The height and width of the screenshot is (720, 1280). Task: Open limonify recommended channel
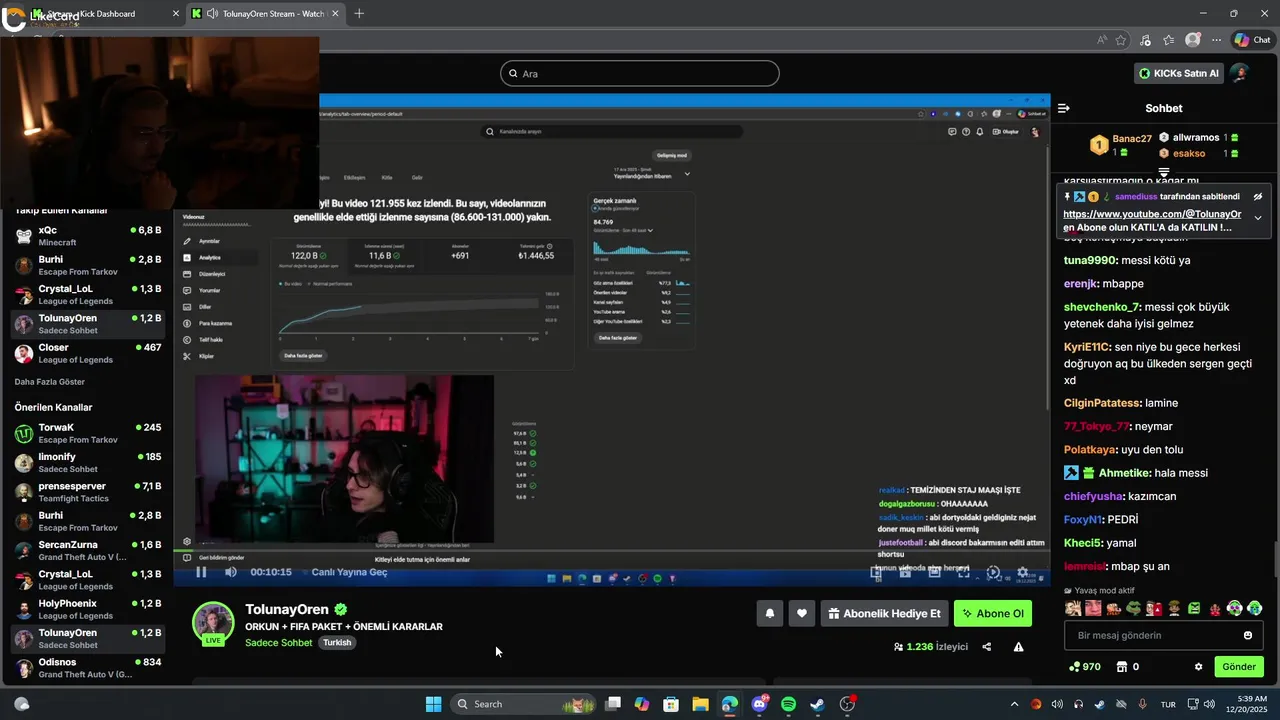[88, 462]
